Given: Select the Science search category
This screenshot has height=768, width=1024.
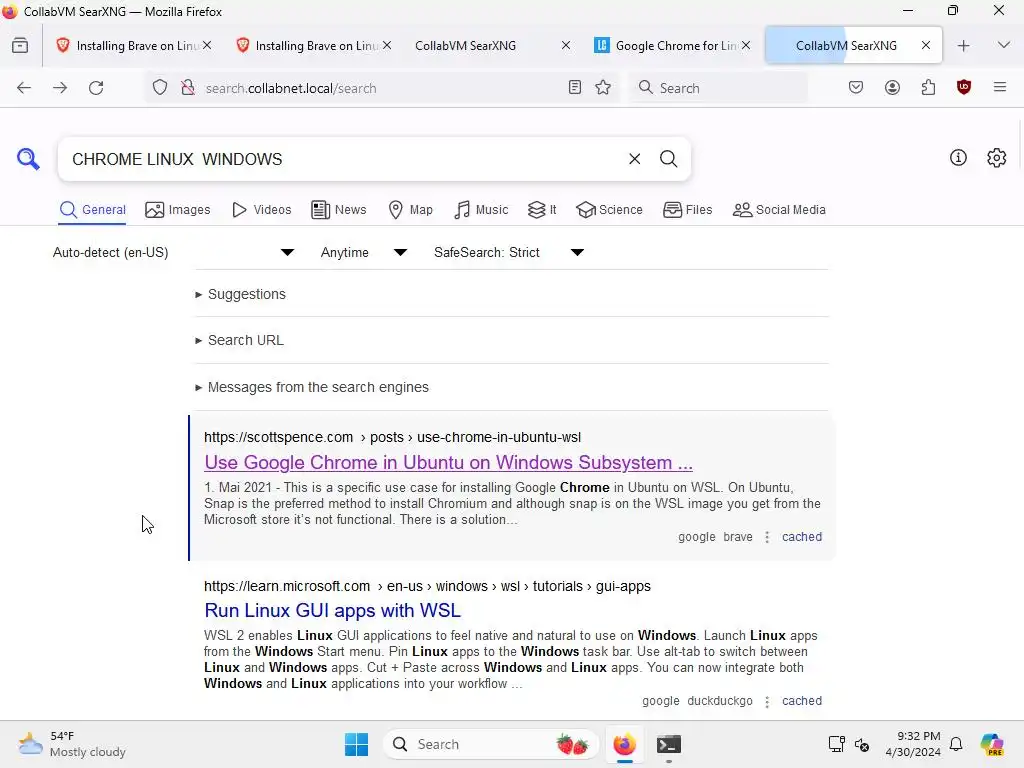Looking at the screenshot, I should (609, 210).
